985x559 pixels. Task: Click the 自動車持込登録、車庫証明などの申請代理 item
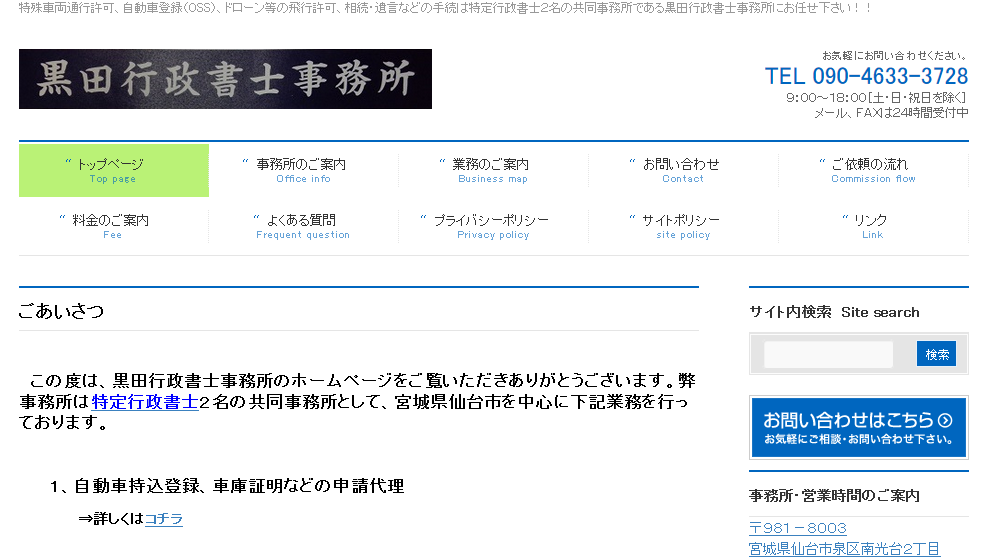[x=239, y=486]
